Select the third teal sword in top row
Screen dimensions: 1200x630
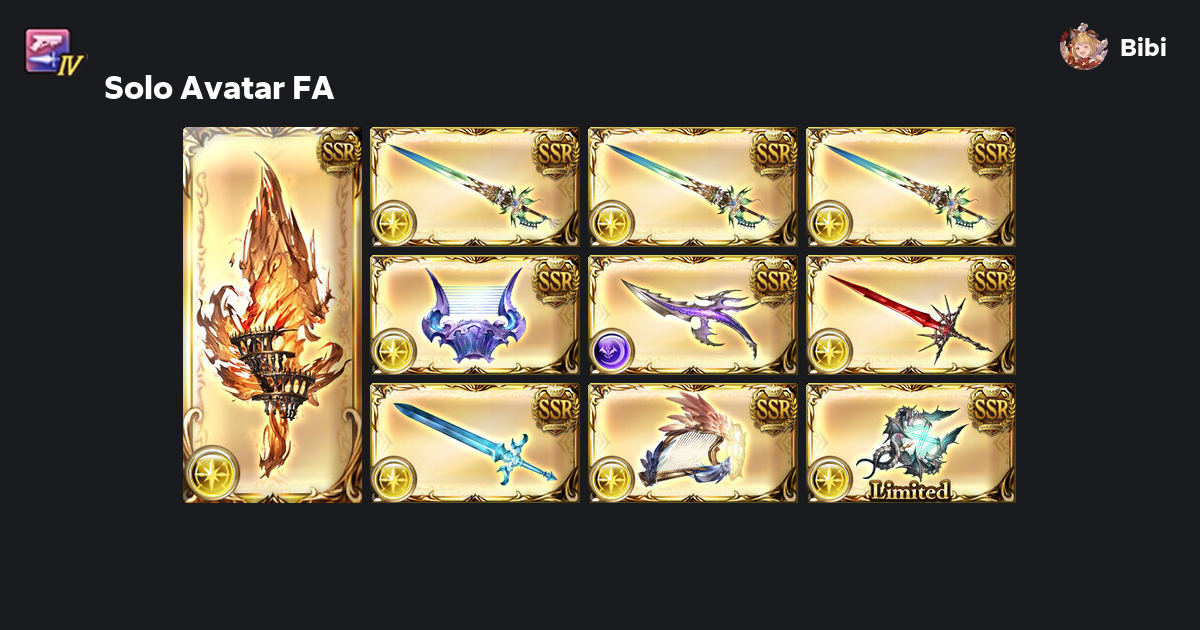point(911,187)
